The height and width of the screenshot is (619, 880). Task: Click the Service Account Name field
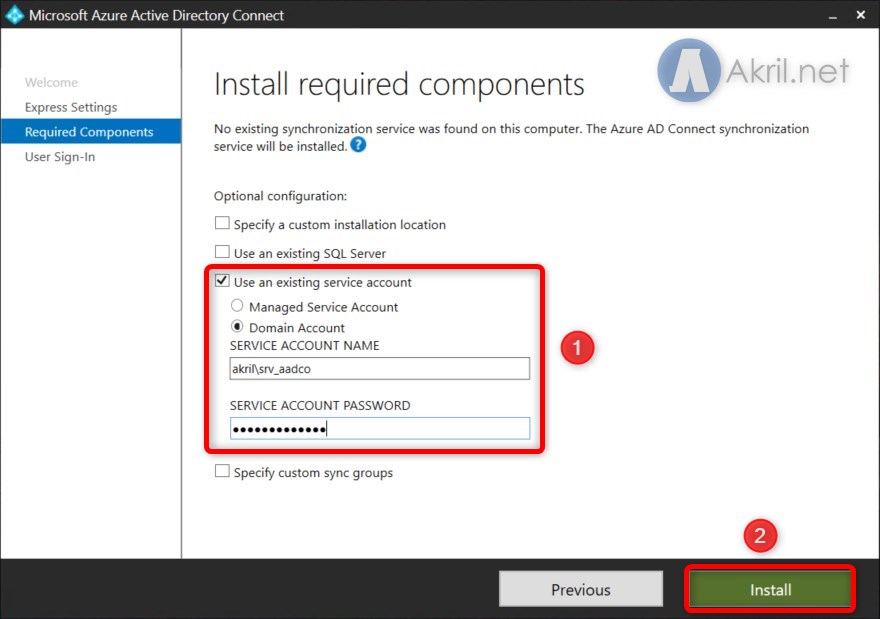379,369
